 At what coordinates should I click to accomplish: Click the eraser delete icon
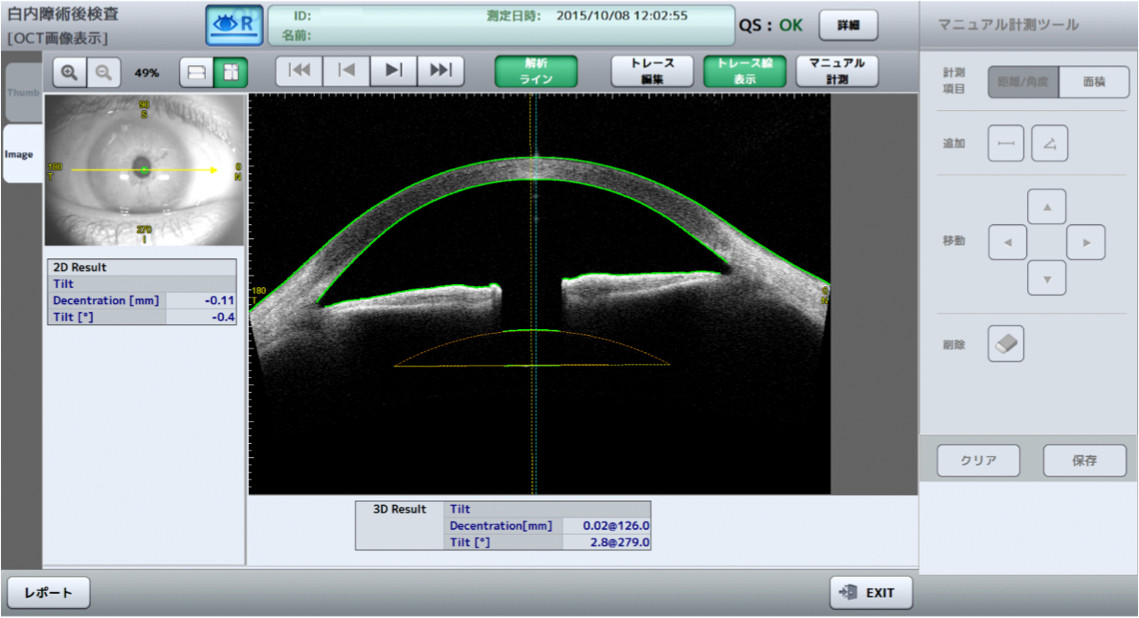coord(1006,344)
